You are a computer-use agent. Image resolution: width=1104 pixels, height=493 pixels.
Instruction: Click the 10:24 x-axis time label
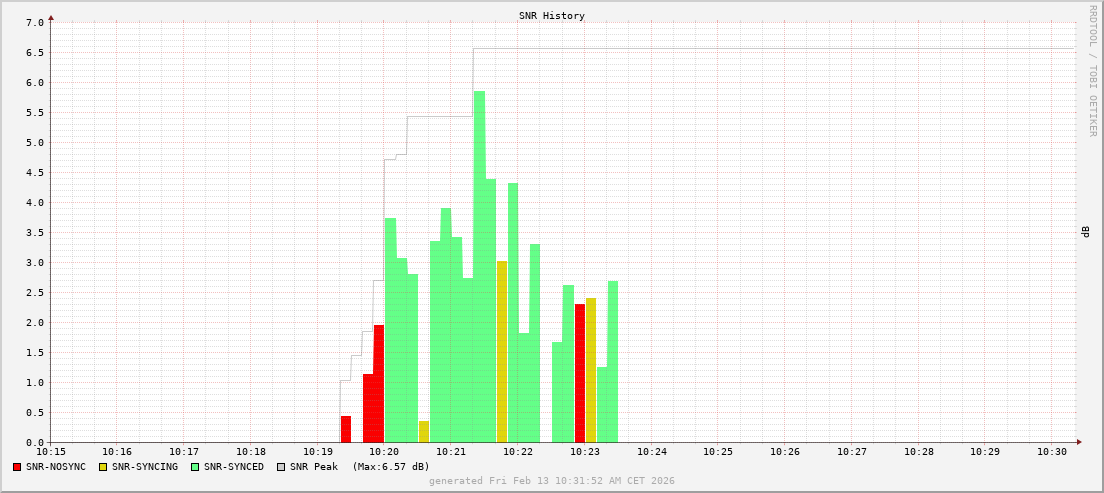(x=651, y=452)
